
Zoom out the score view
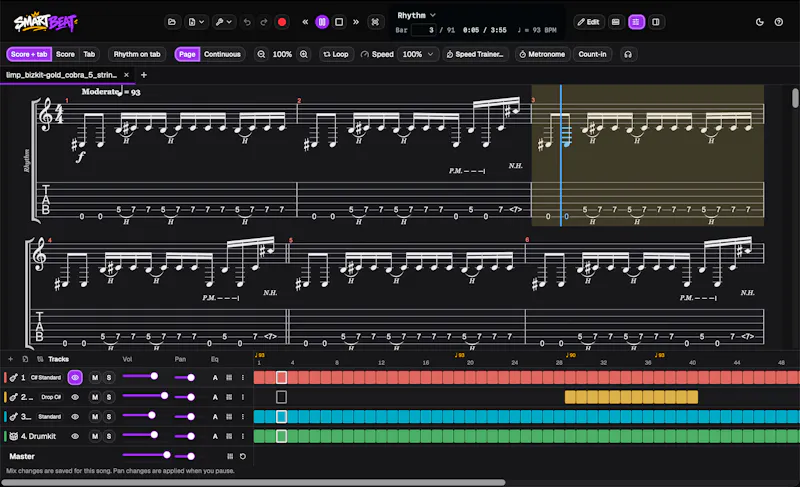click(x=261, y=54)
